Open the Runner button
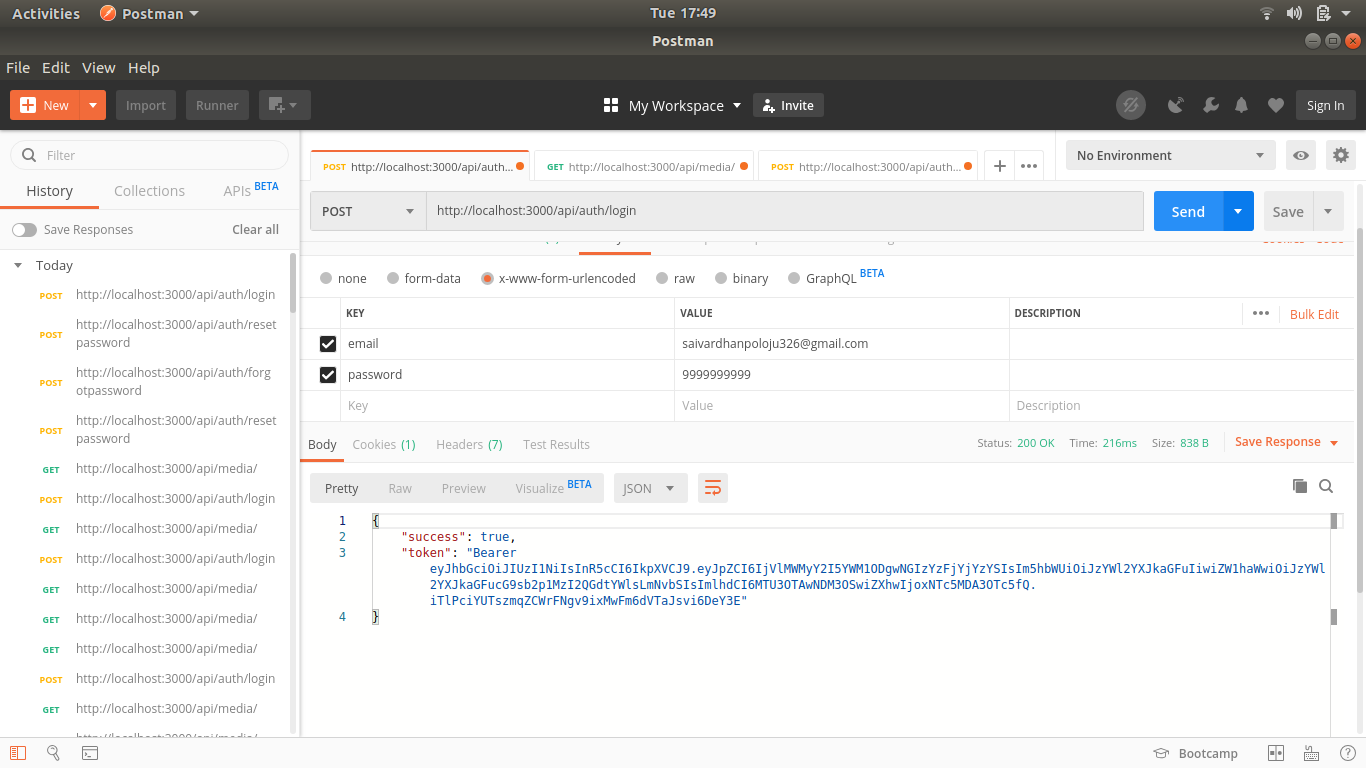1366x768 pixels. pos(217,105)
